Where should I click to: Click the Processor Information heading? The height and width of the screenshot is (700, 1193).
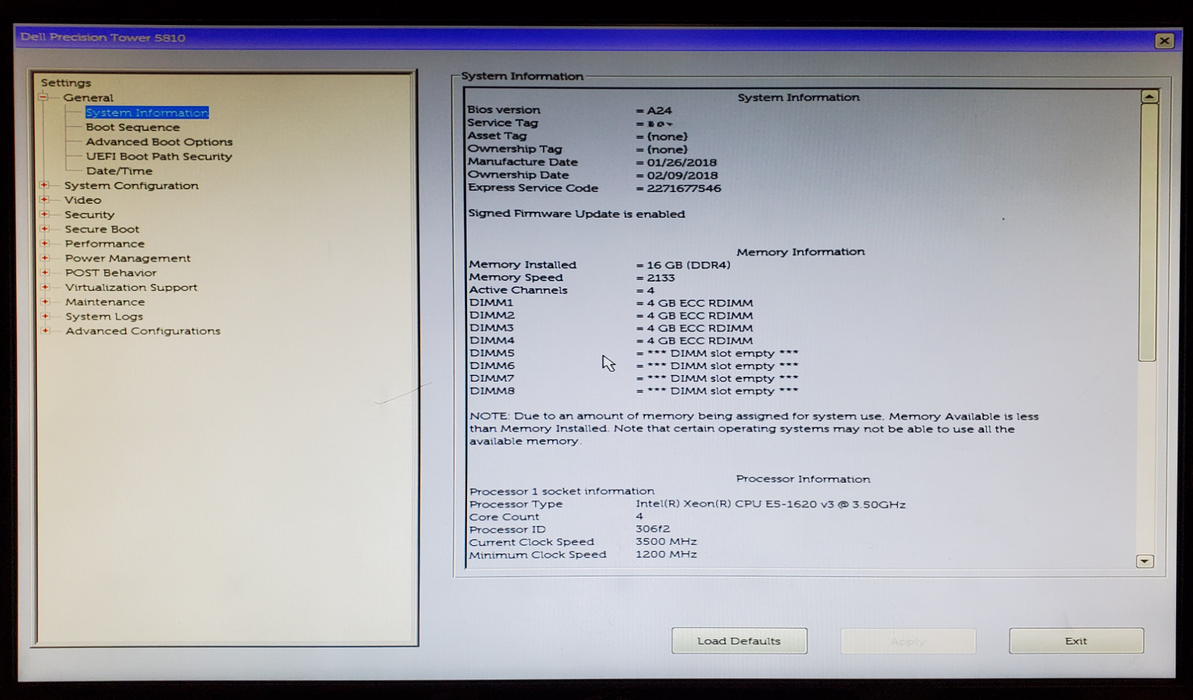pyautogui.click(x=803, y=479)
